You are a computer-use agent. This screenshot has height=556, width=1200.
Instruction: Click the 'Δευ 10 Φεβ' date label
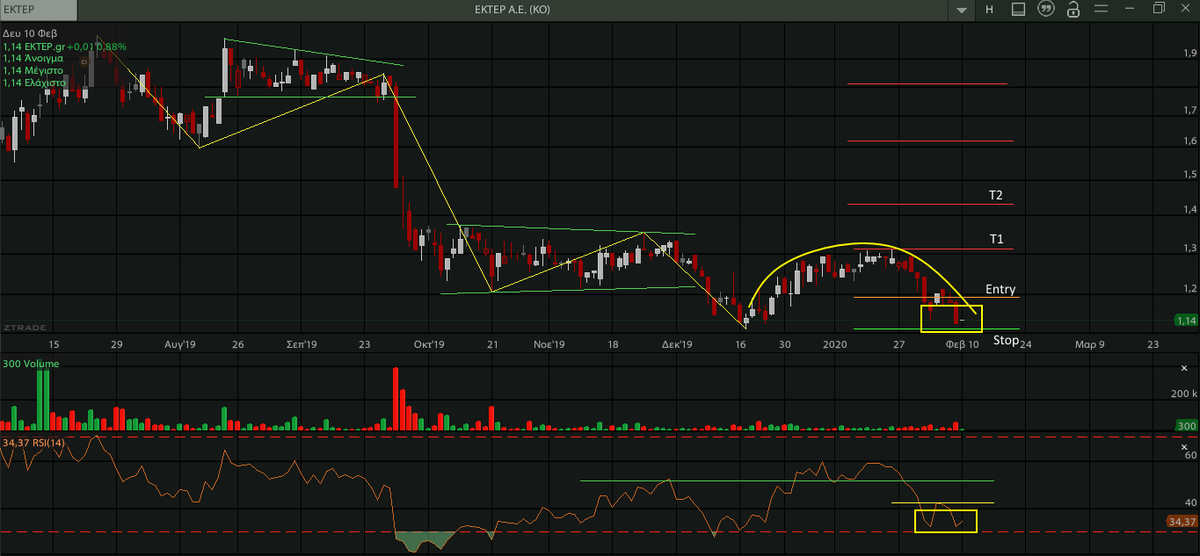point(28,35)
